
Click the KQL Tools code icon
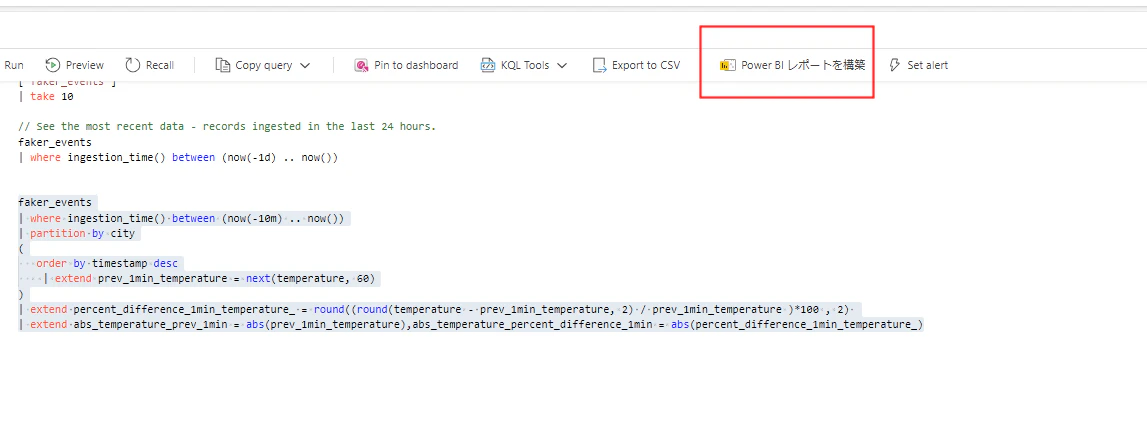(x=488, y=65)
